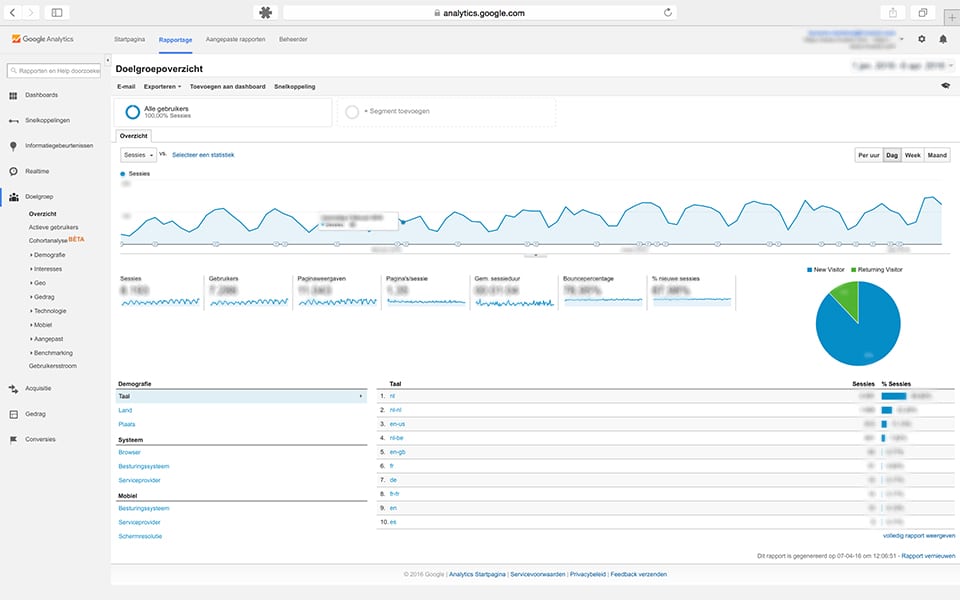Image resolution: width=960 pixels, height=600 pixels.
Task: Switch to the Aangepaste rapporten tab
Action: pyautogui.click(x=235, y=39)
